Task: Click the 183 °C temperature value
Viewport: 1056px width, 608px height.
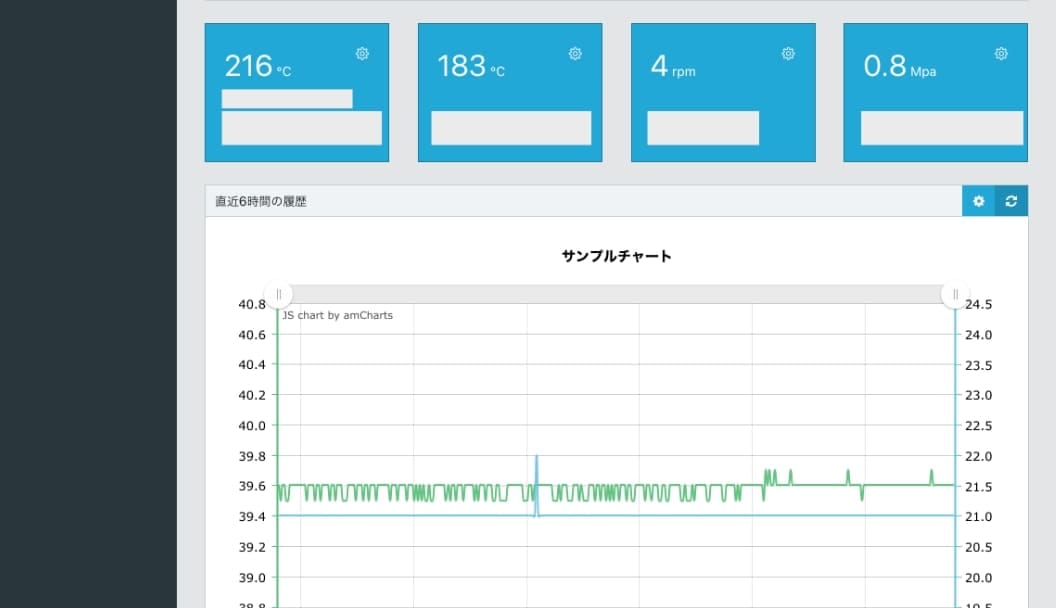Action: click(x=471, y=66)
